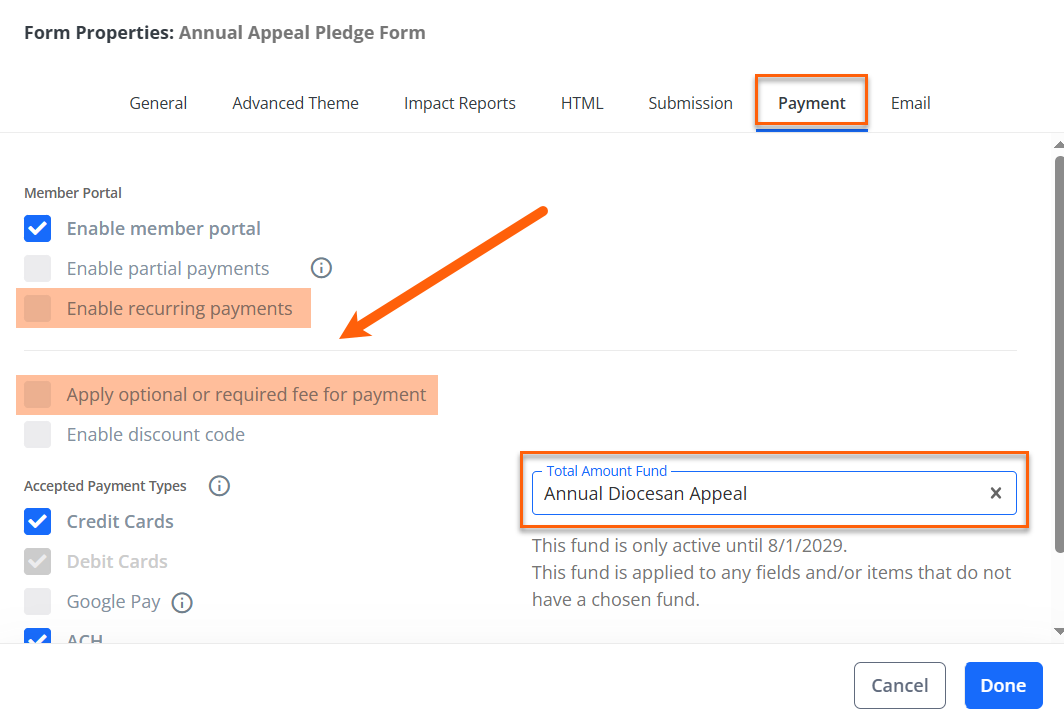Open the Advanced Theme tab

coord(295,103)
